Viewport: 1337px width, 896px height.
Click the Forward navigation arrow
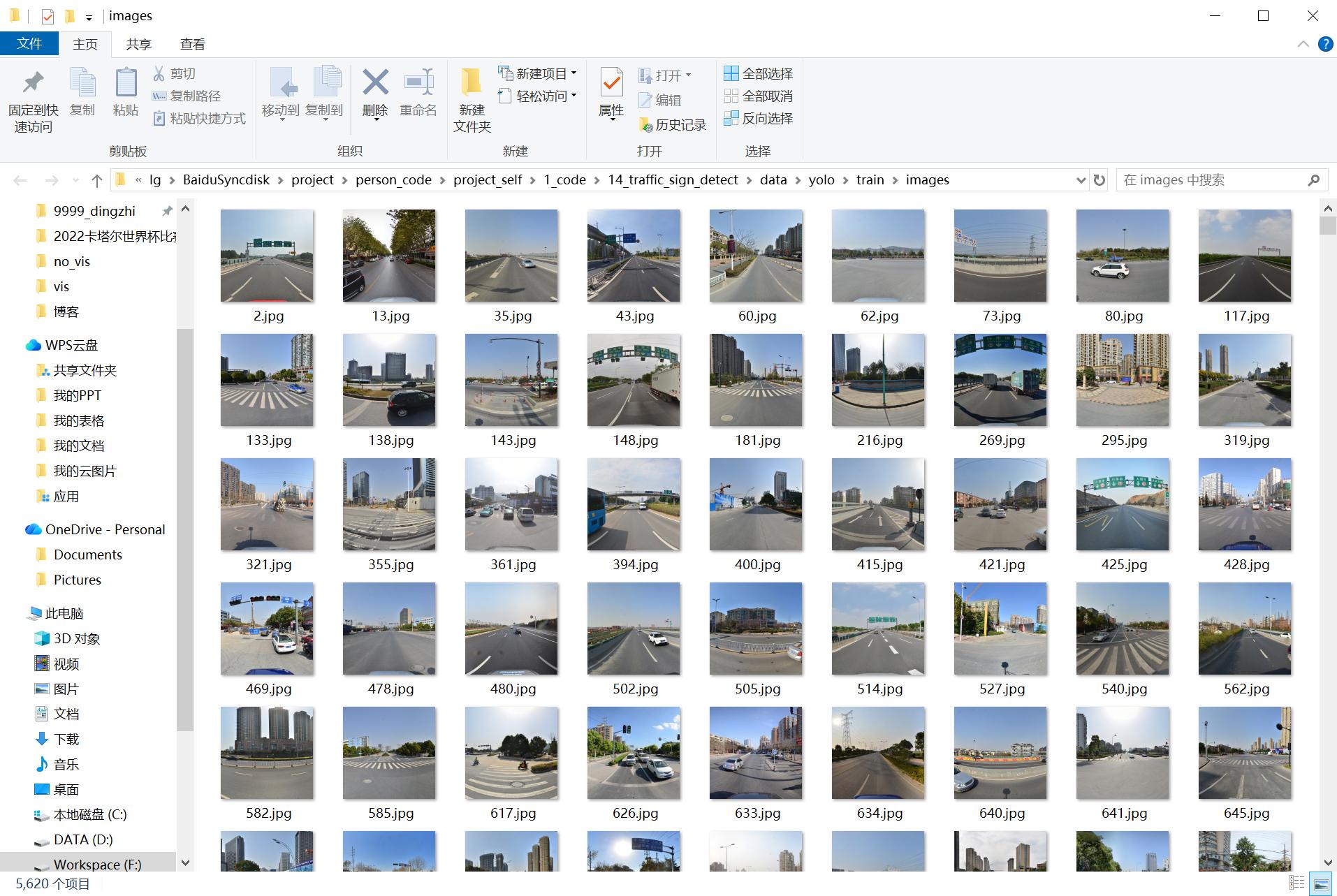(x=52, y=180)
